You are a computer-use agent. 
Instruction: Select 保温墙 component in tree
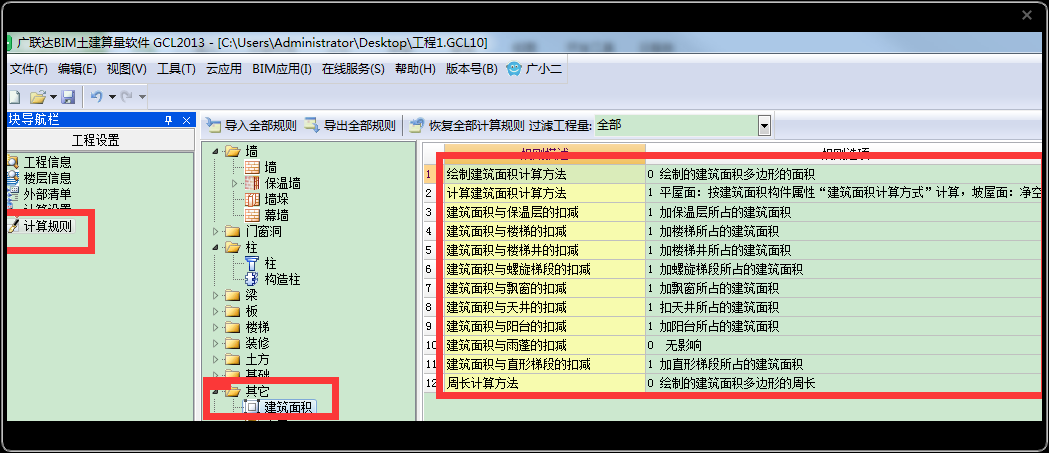pos(282,183)
